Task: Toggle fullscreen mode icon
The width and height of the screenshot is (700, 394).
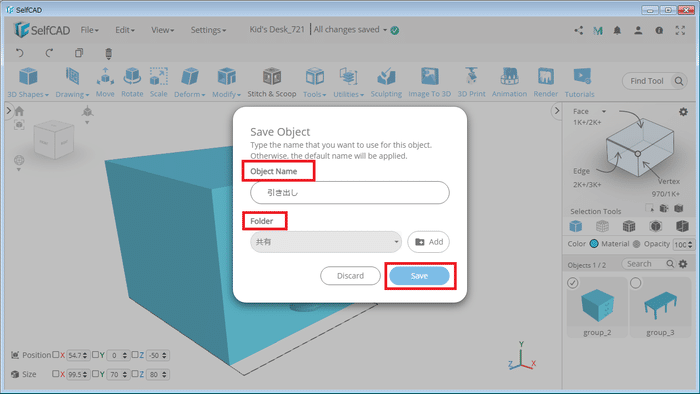Action: tap(680, 30)
